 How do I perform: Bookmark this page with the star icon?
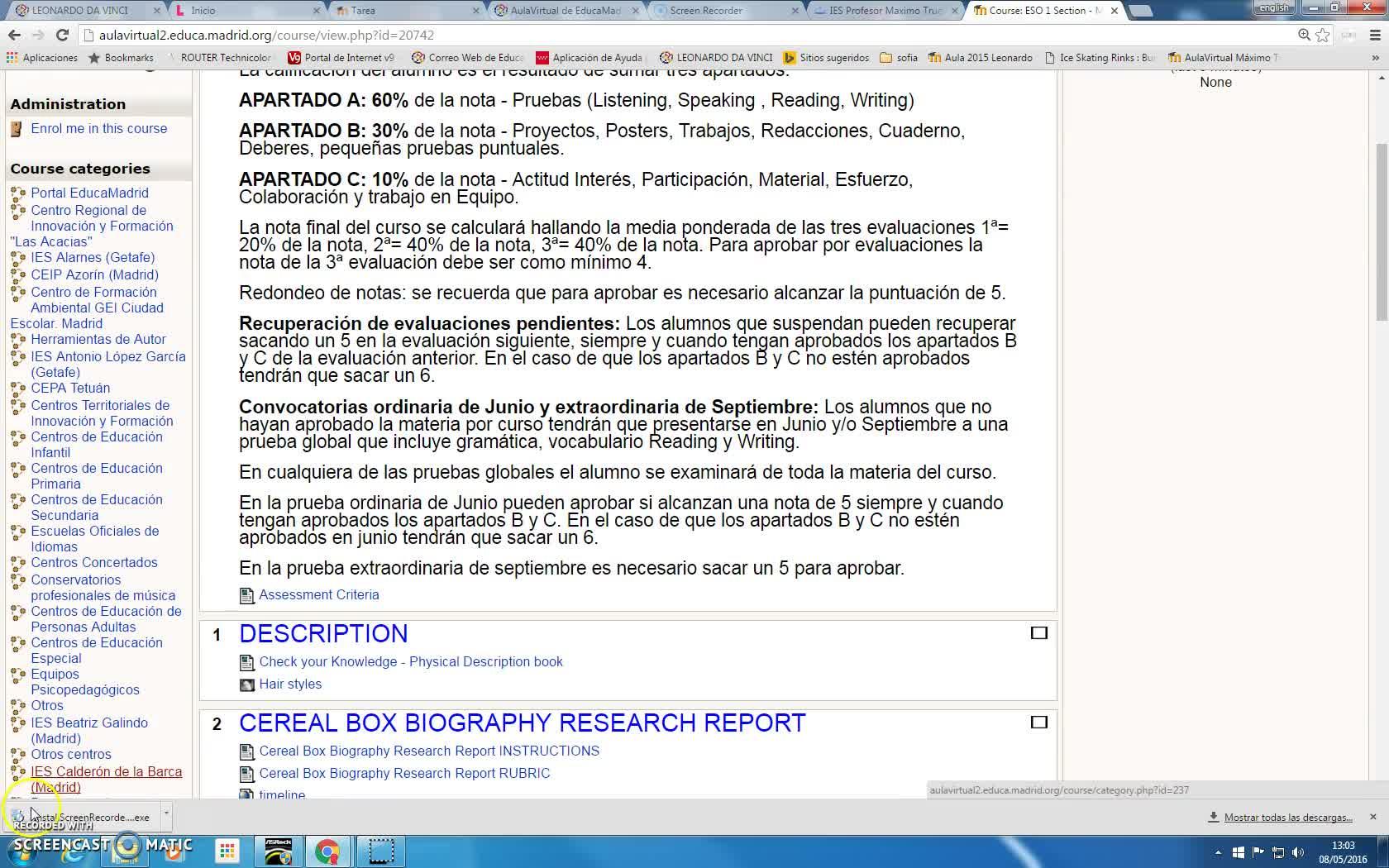pos(1323,35)
